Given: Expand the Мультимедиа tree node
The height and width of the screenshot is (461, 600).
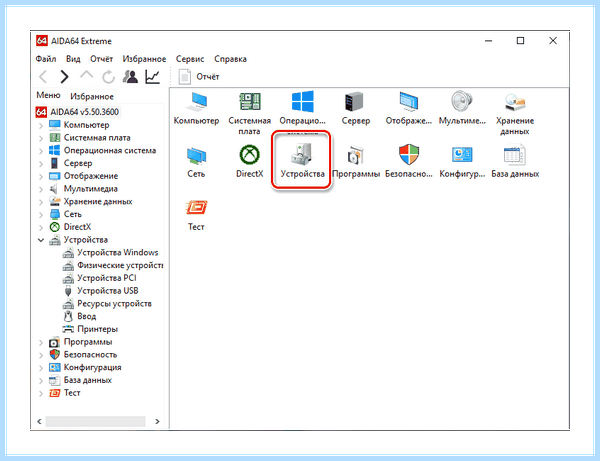Looking at the screenshot, I should (41, 189).
